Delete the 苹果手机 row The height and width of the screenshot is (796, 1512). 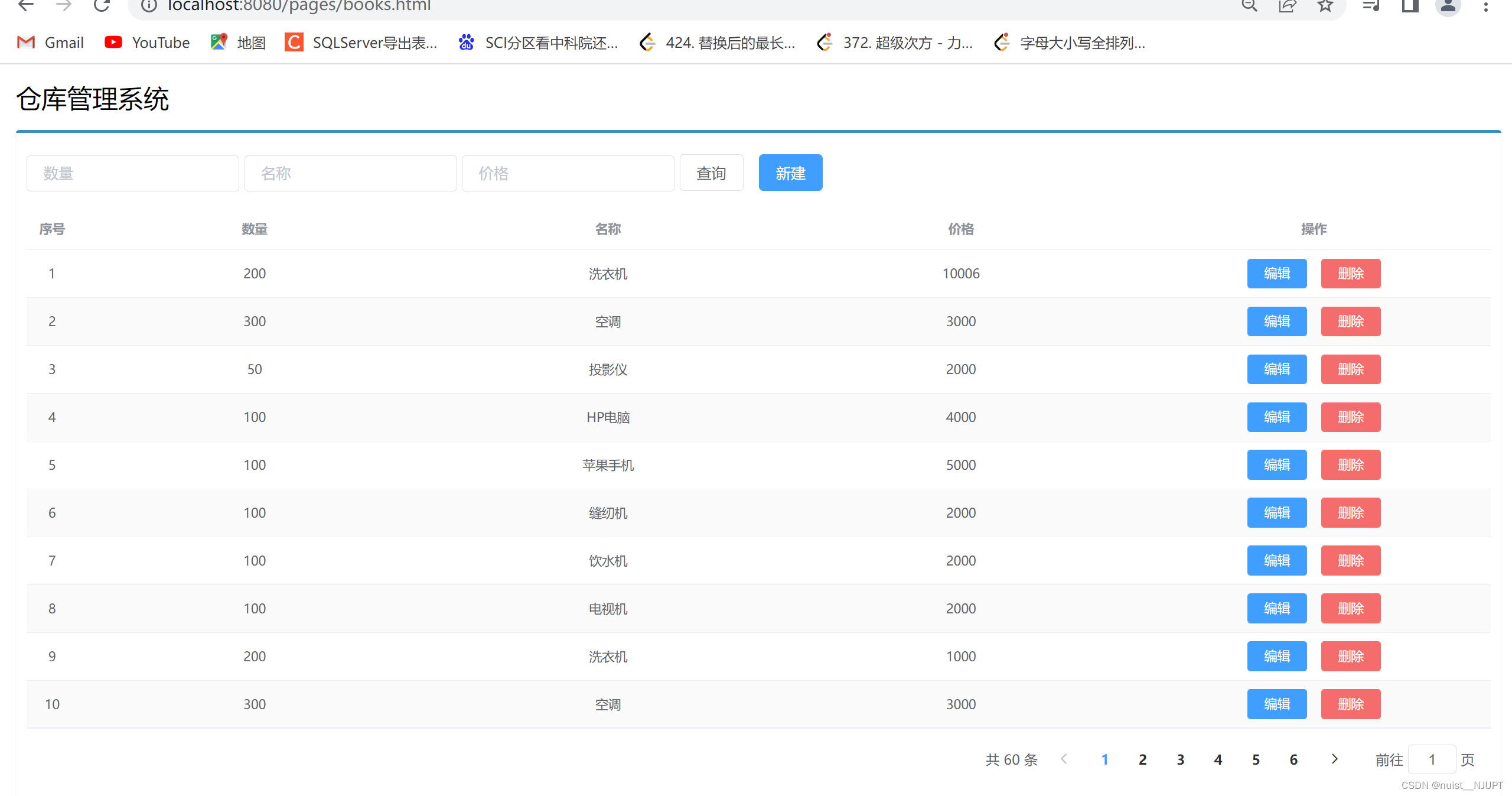tap(1350, 465)
